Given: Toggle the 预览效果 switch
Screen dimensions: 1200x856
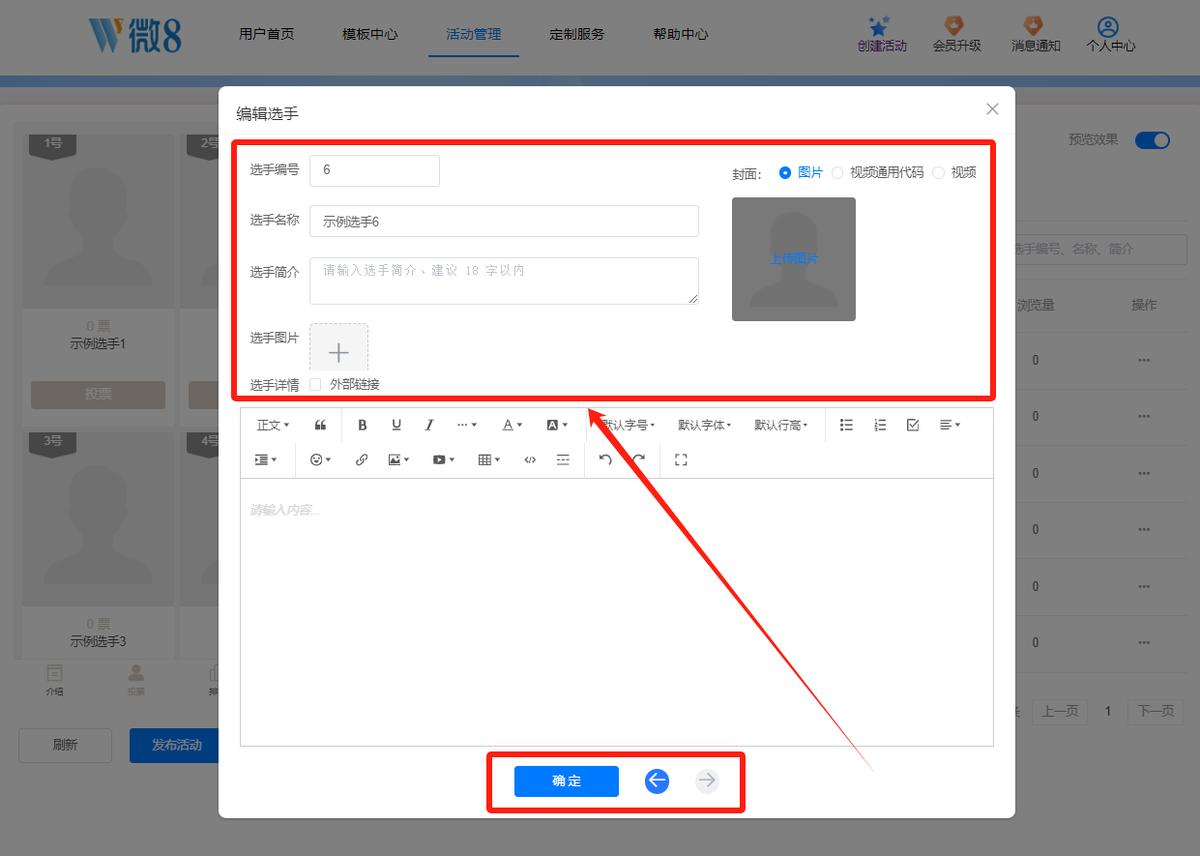Looking at the screenshot, I should click(x=1152, y=140).
